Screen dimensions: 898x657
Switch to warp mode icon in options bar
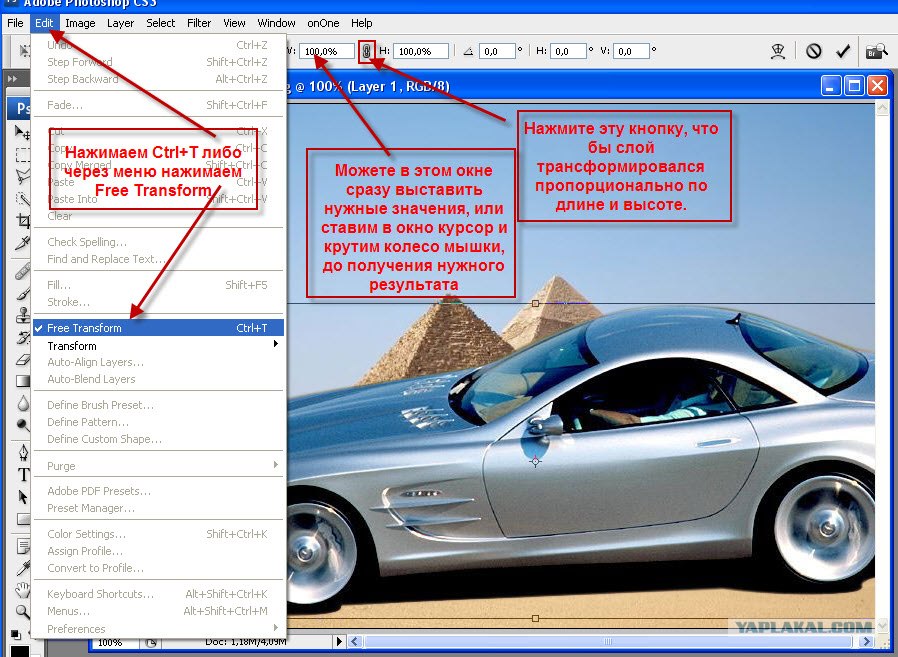[778, 52]
